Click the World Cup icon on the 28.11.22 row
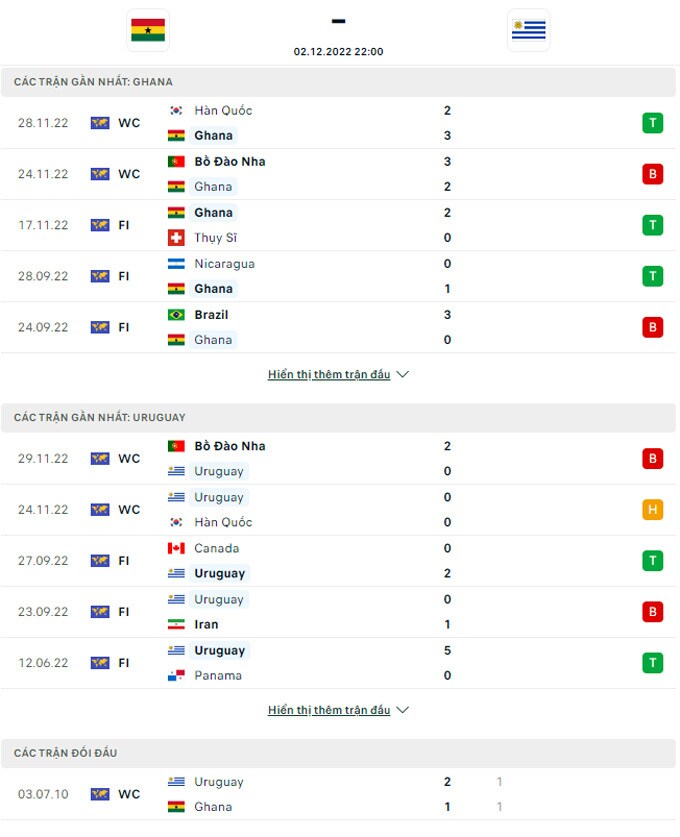This screenshot has height=837, width=680. pos(100,123)
